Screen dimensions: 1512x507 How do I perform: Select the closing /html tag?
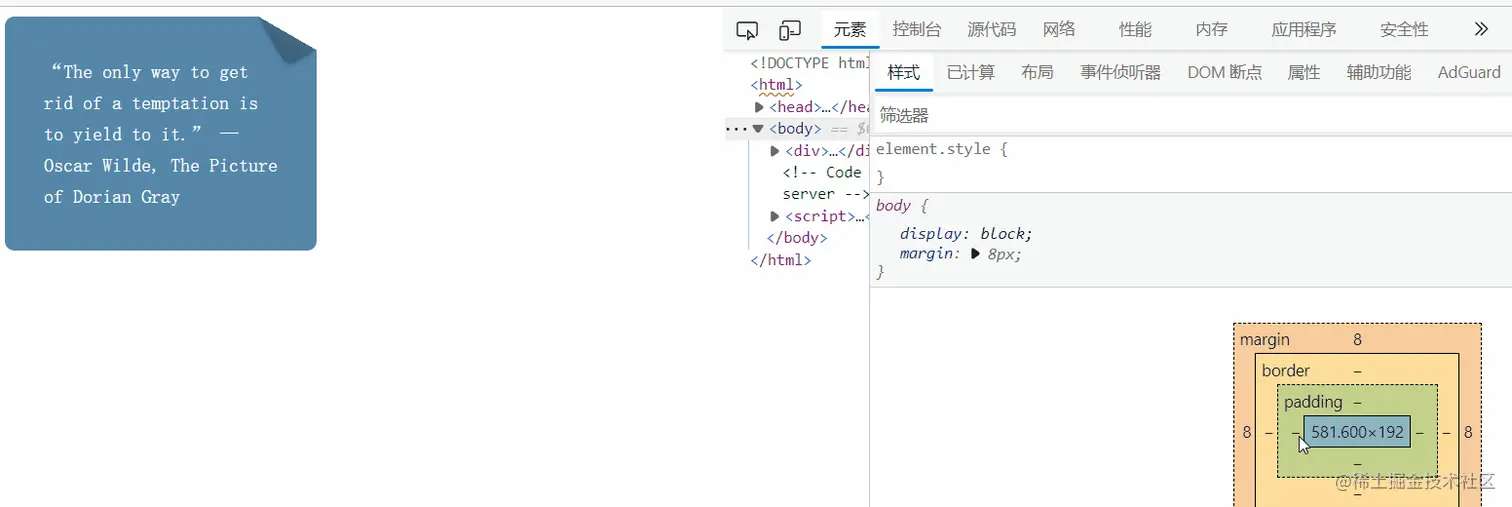tap(781, 260)
